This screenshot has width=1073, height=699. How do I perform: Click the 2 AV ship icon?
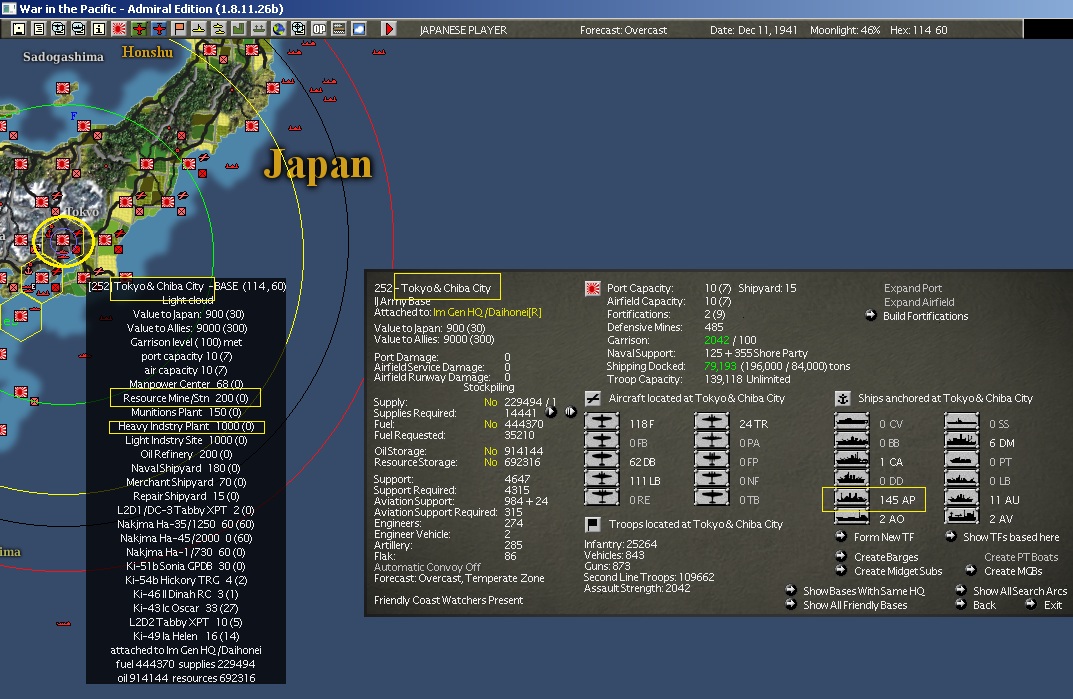coord(961,518)
